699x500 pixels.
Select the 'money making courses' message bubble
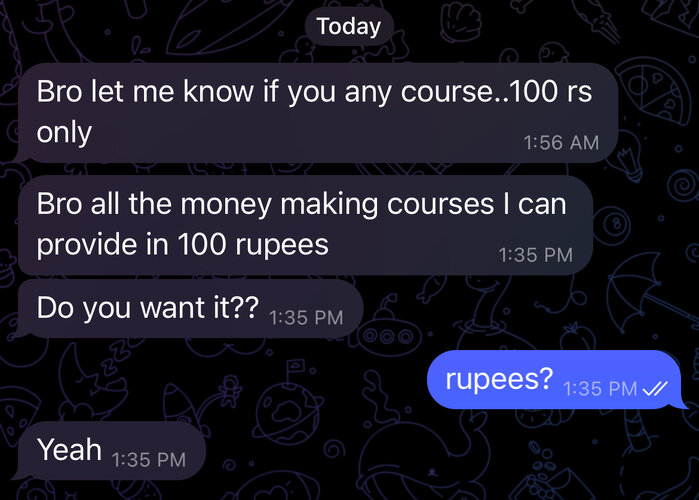(305, 225)
